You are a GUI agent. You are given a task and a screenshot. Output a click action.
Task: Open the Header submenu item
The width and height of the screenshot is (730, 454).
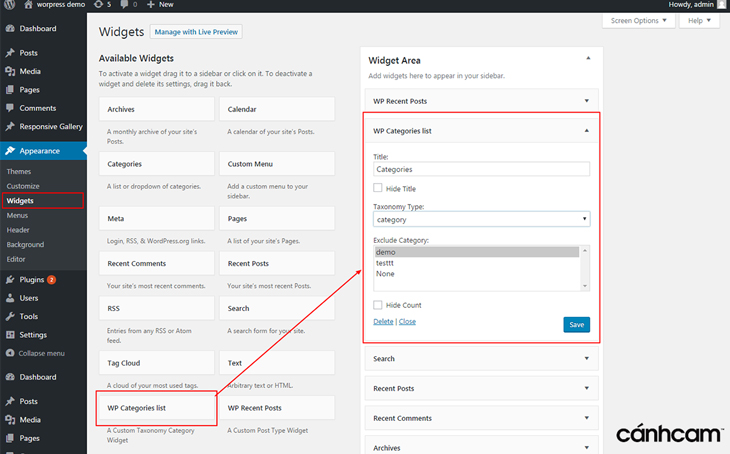coord(18,230)
